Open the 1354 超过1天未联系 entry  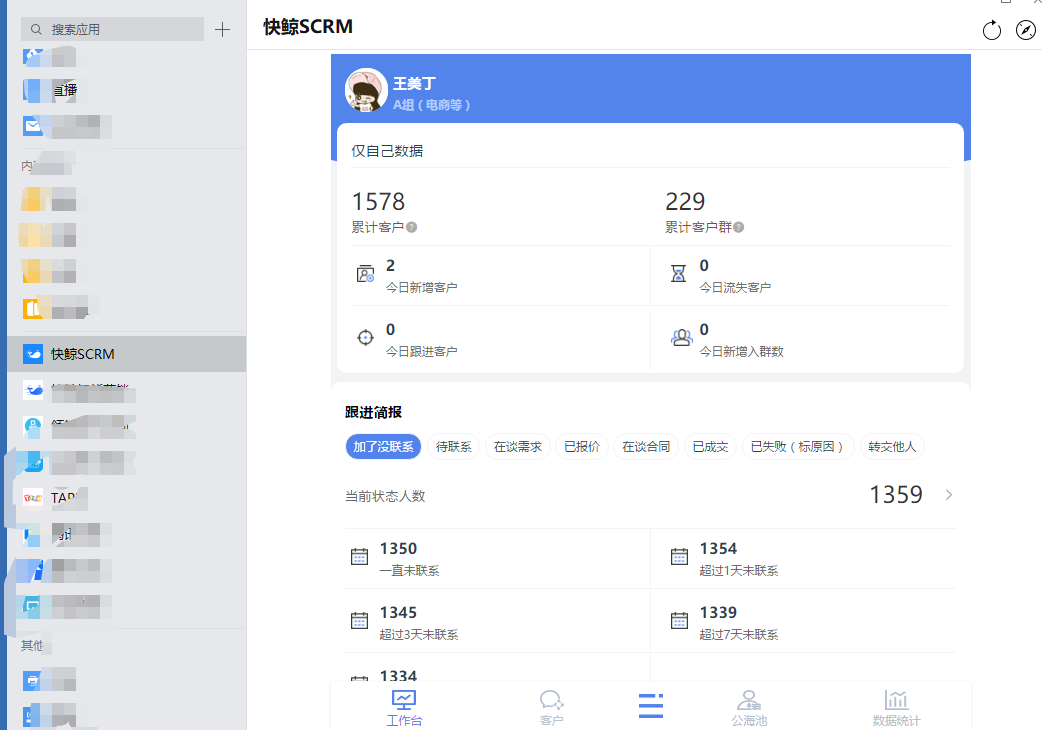[x=803, y=559]
